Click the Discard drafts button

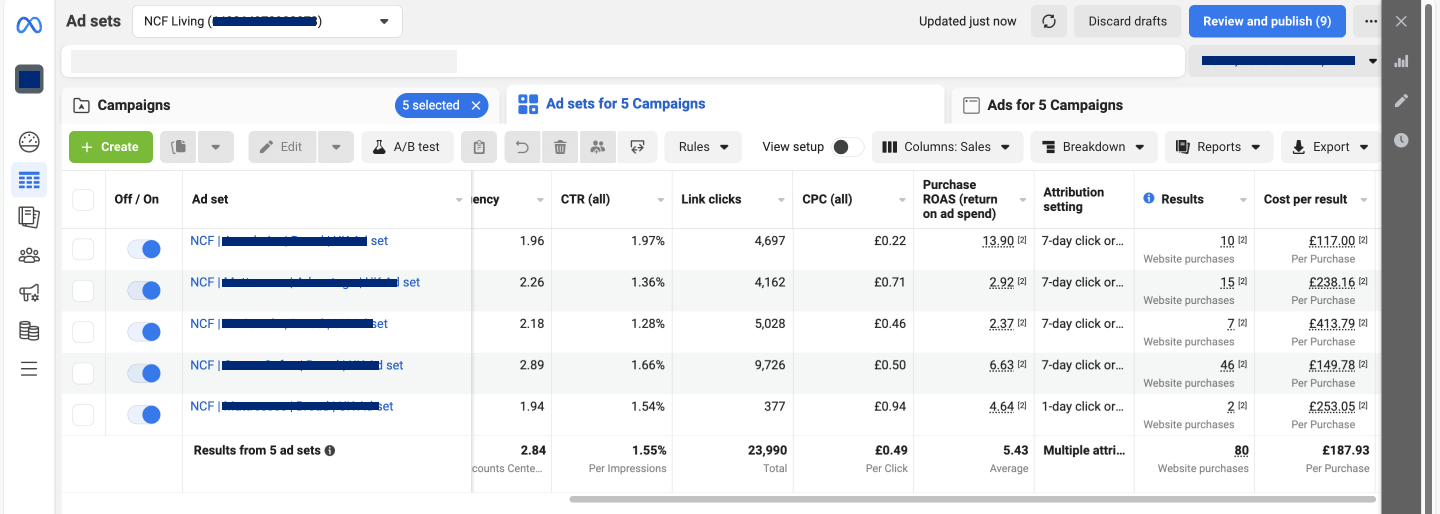(1127, 21)
